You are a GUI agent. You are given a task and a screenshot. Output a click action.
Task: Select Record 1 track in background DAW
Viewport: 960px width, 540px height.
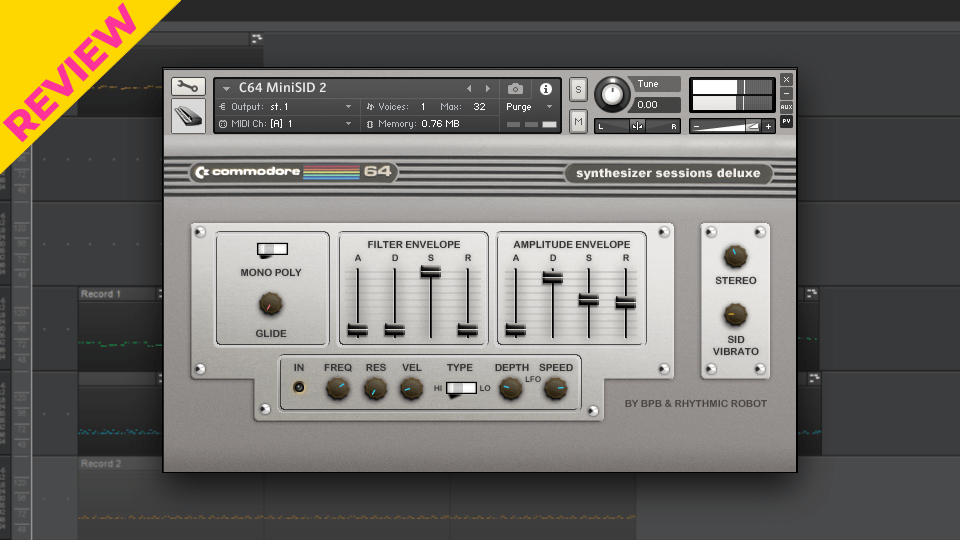101,294
